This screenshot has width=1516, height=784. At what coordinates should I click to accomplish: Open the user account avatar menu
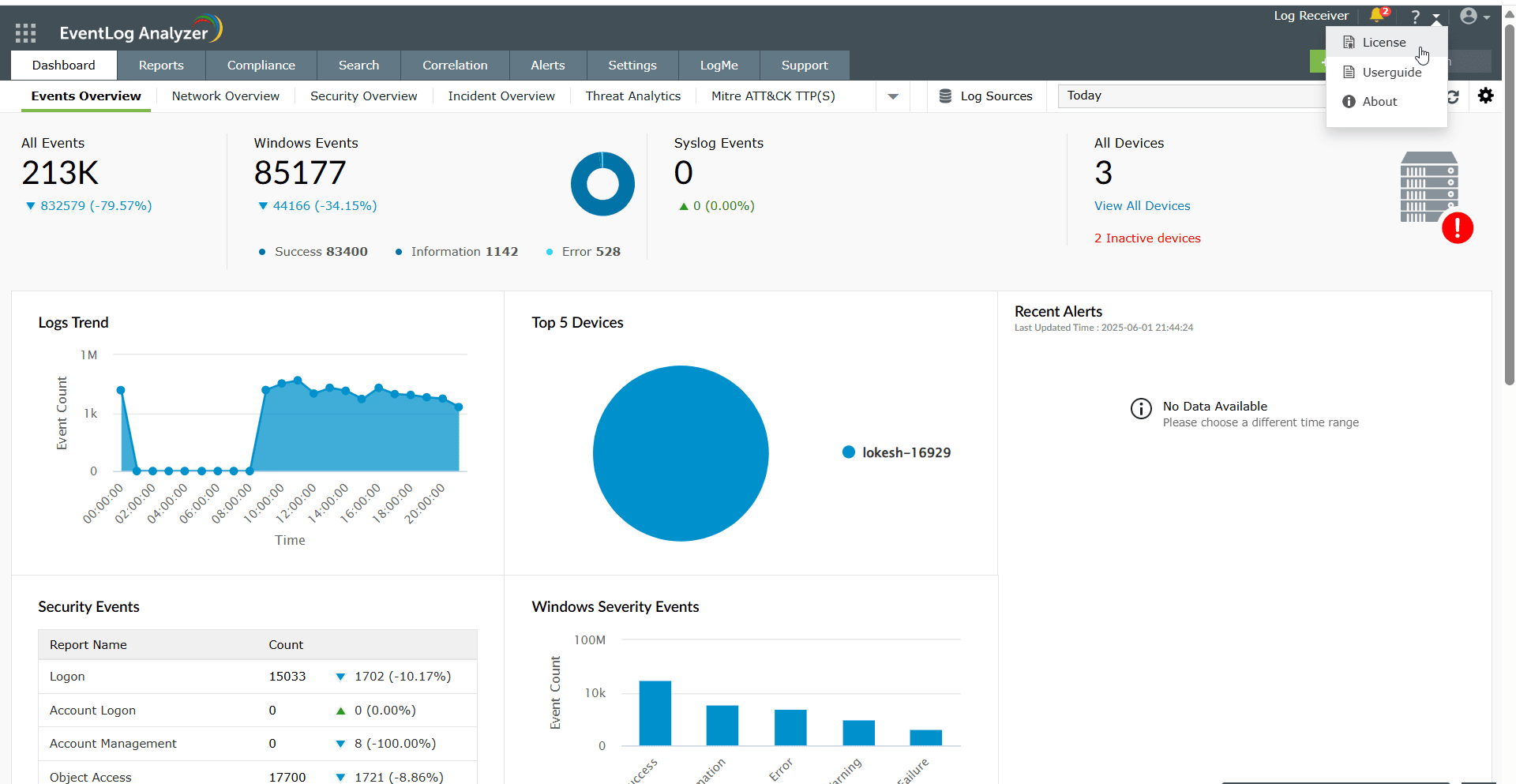(x=1473, y=16)
